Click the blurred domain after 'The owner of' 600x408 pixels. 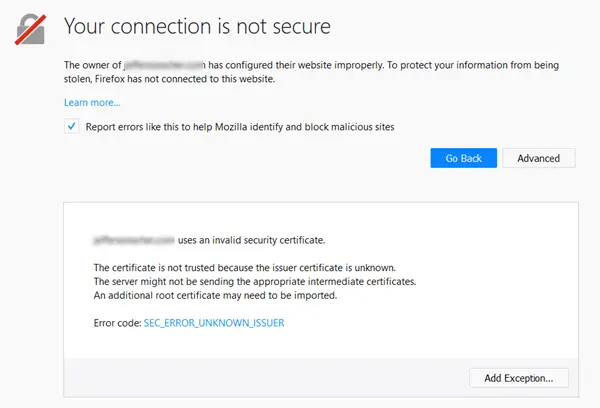[x=165, y=65]
